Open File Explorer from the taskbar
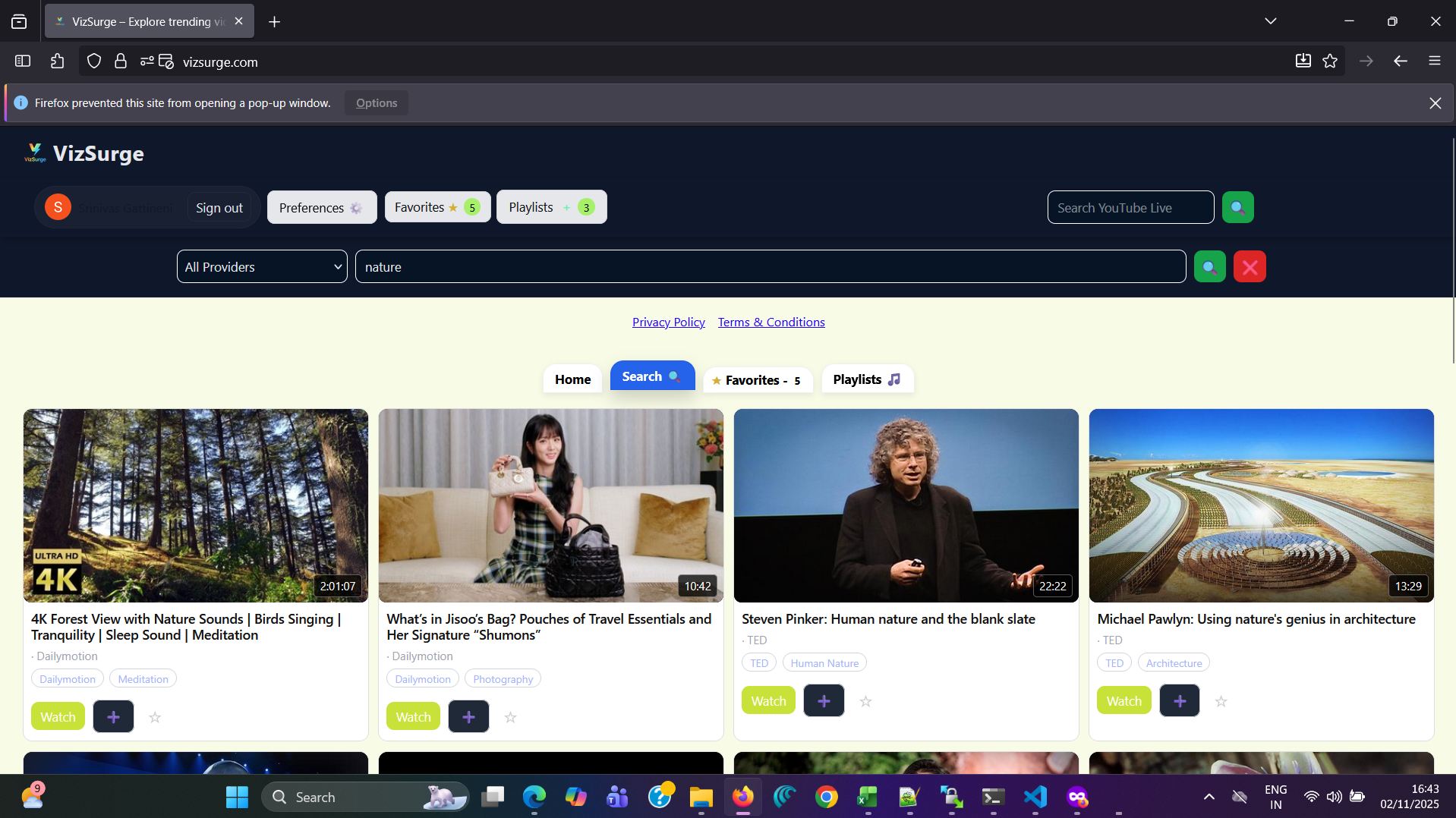 click(701, 797)
